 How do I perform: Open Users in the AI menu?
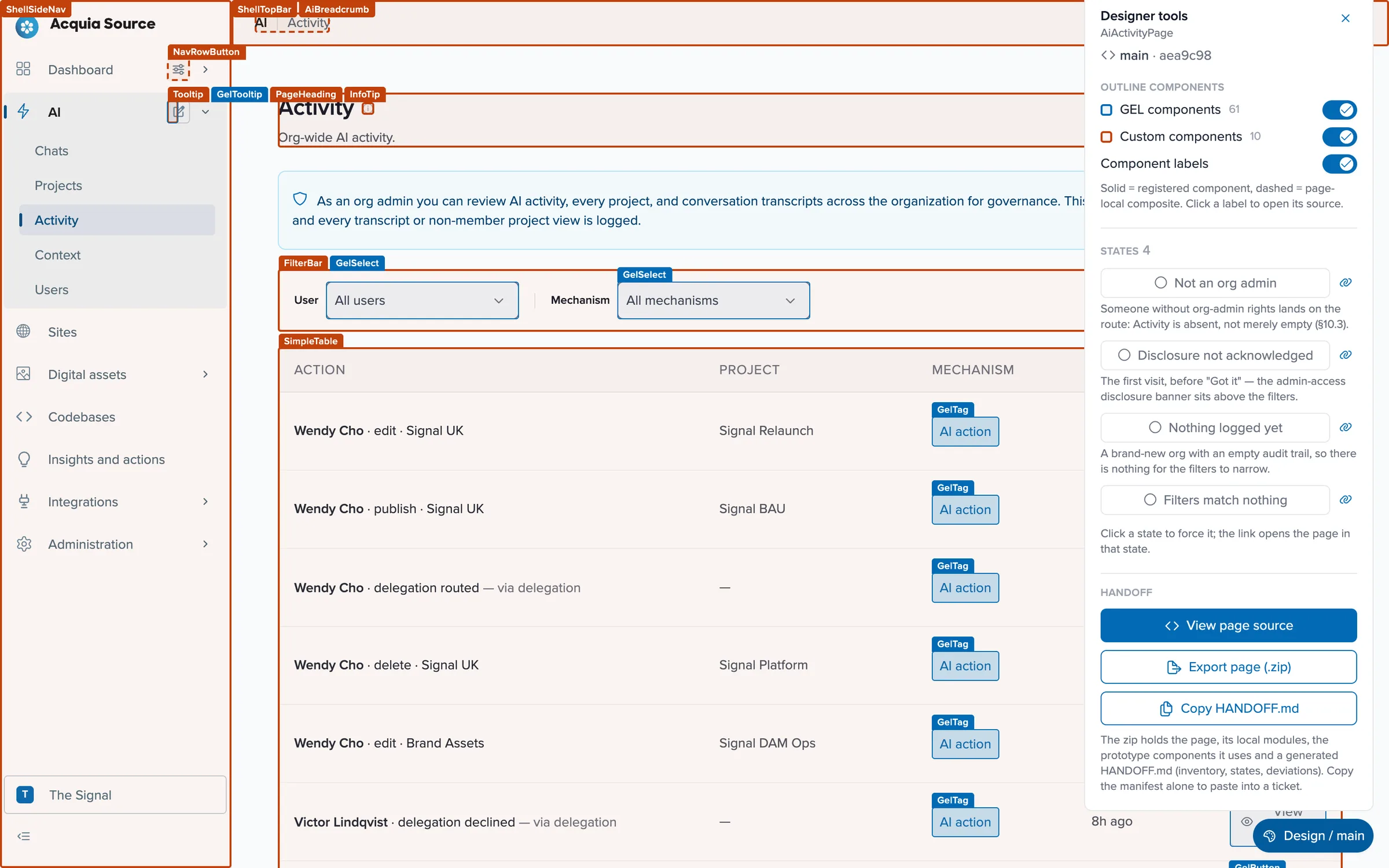pyautogui.click(x=52, y=289)
